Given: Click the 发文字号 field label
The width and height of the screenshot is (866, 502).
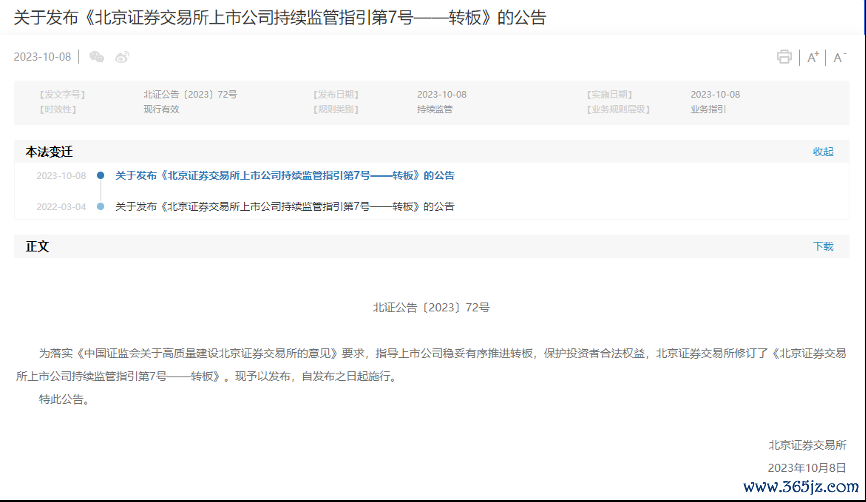Looking at the screenshot, I should [62, 94].
